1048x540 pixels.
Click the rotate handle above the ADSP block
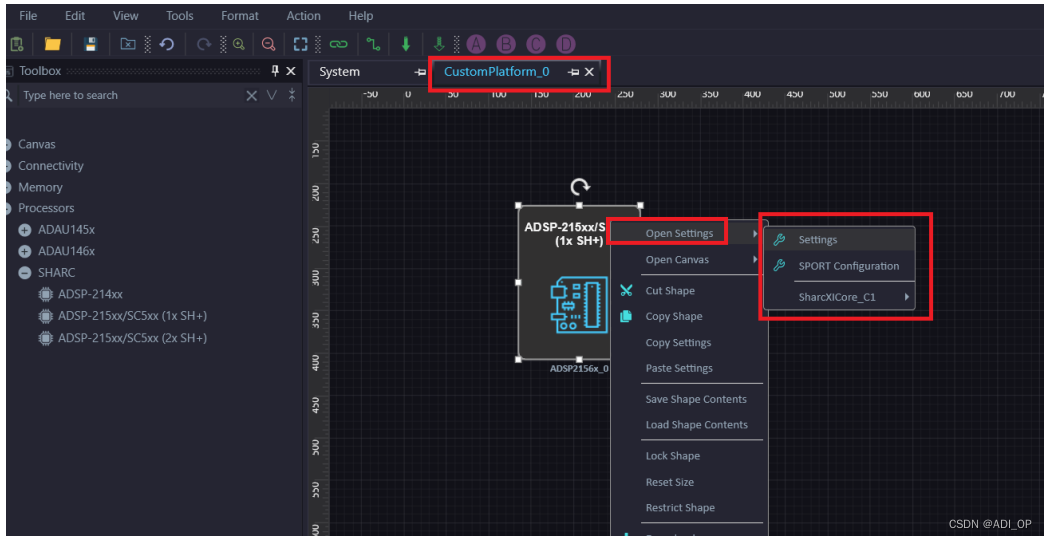tap(579, 187)
